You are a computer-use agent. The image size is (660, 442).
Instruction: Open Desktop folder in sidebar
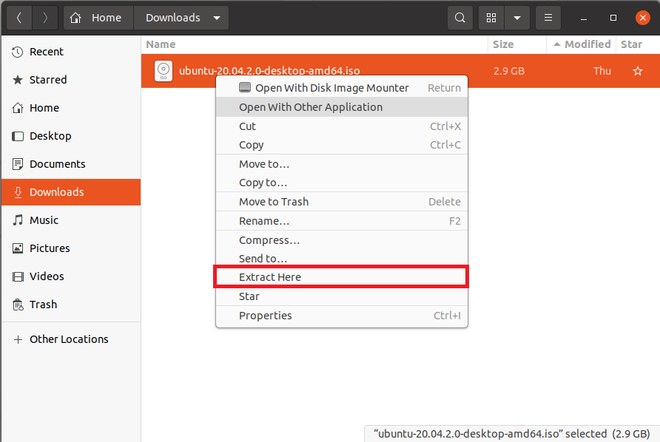(71, 136)
